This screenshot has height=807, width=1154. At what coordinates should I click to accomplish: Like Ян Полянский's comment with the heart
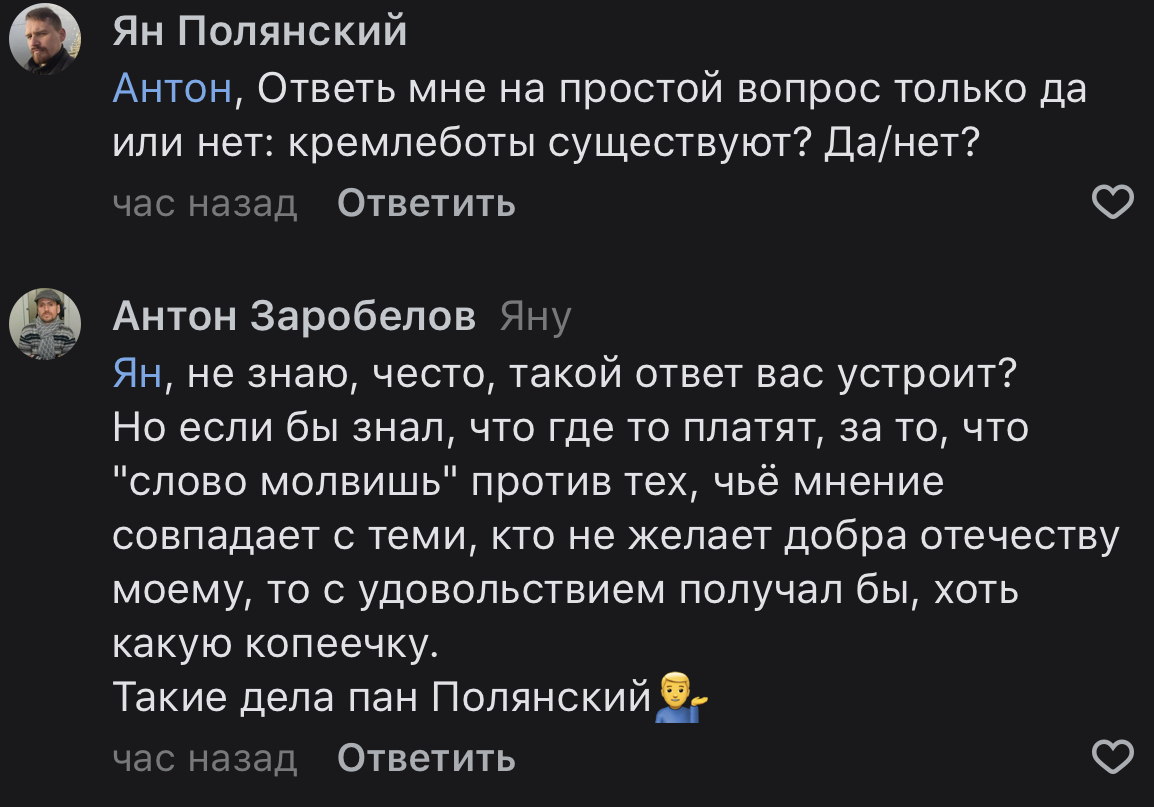pos(1110,203)
